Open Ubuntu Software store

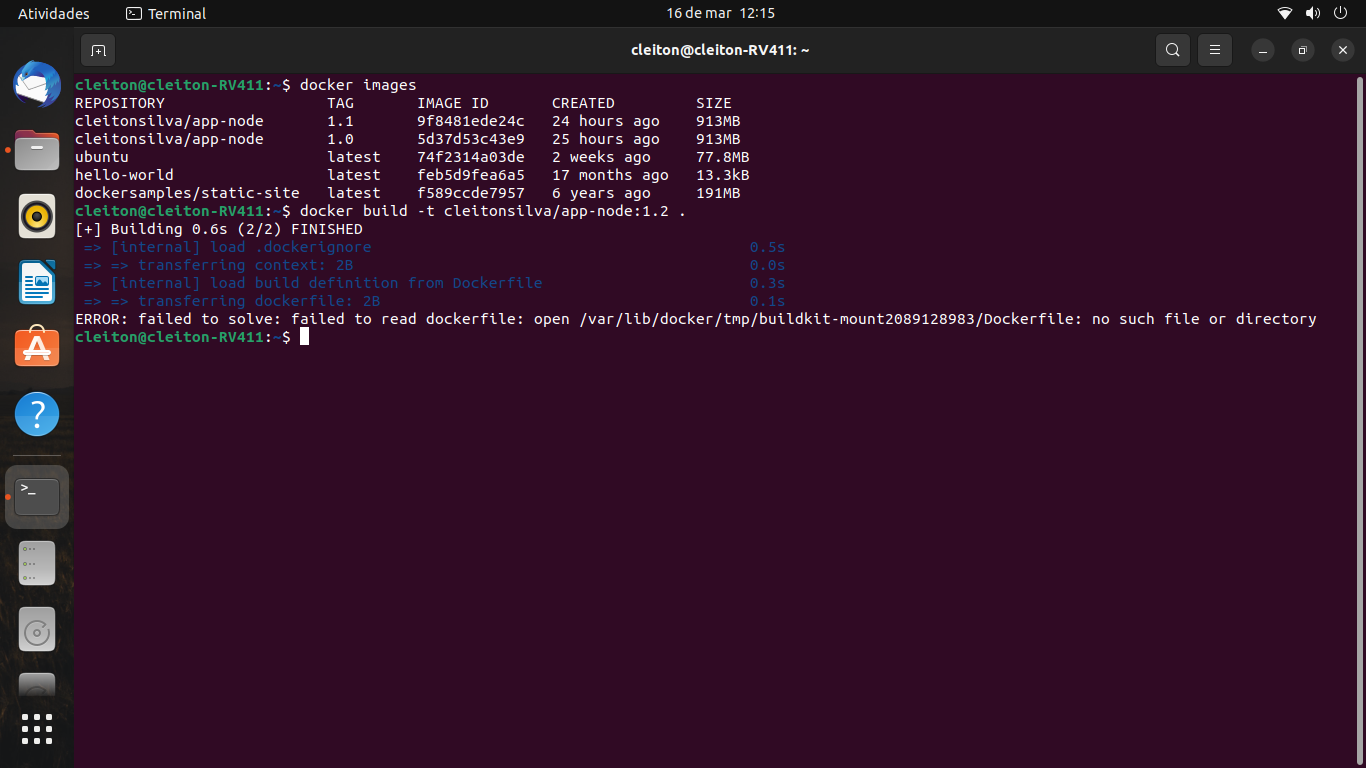[37, 348]
